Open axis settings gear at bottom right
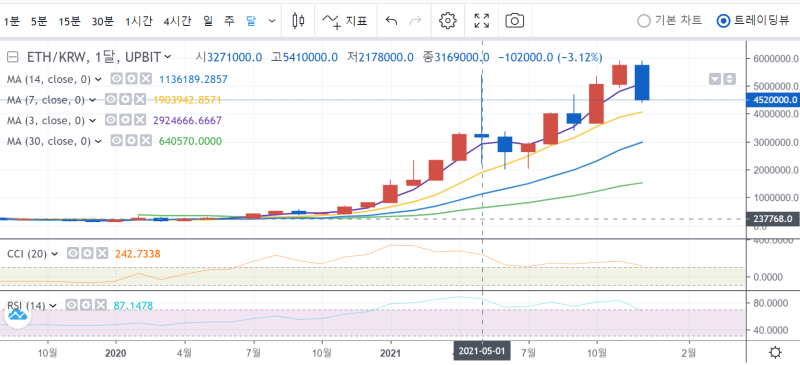Image resolution: width=800 pixels, height=365 pixels. pyautogui.click(x=775, y=352)
